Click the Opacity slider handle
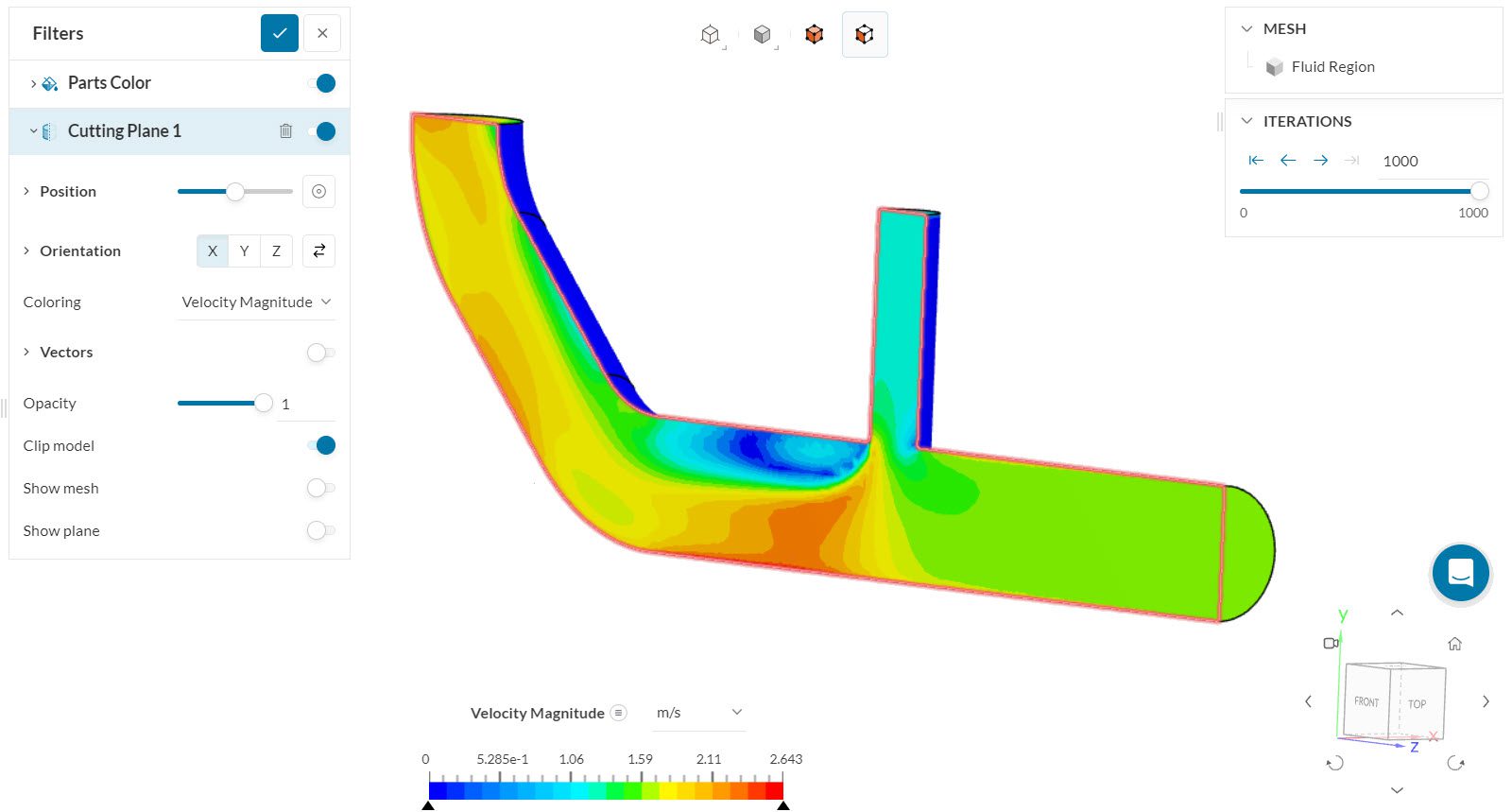This screenshot has height=812, width=1512. tap(263, 404)
